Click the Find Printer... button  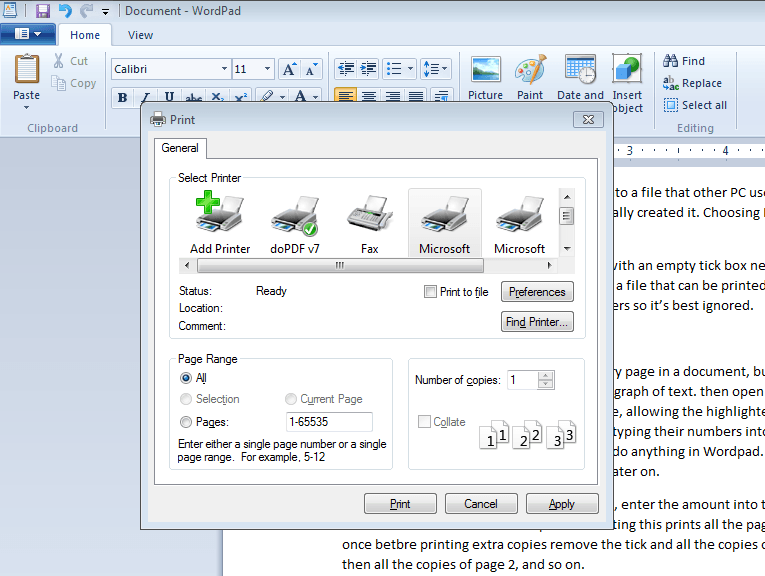(537, 322)
